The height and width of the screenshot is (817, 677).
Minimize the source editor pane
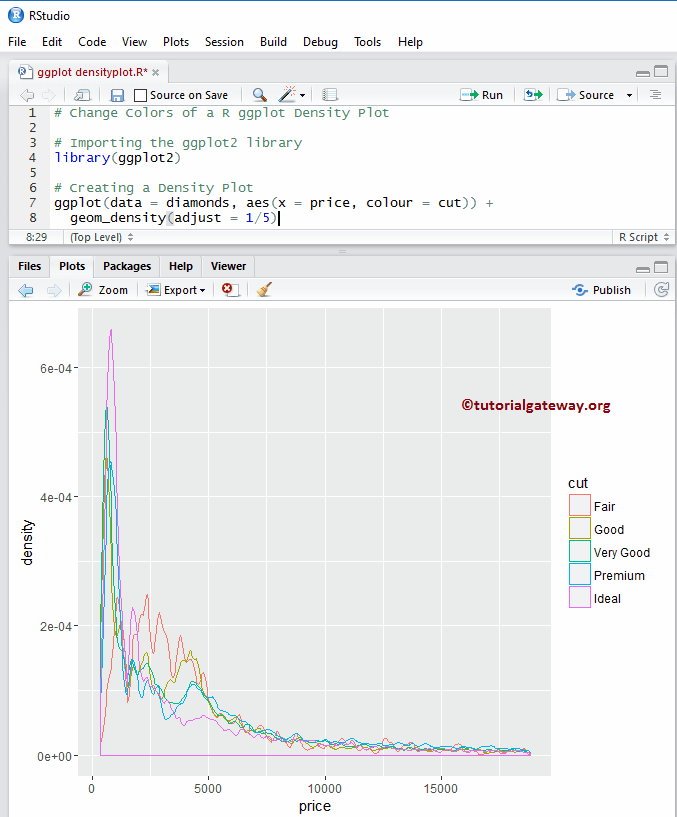643,72
